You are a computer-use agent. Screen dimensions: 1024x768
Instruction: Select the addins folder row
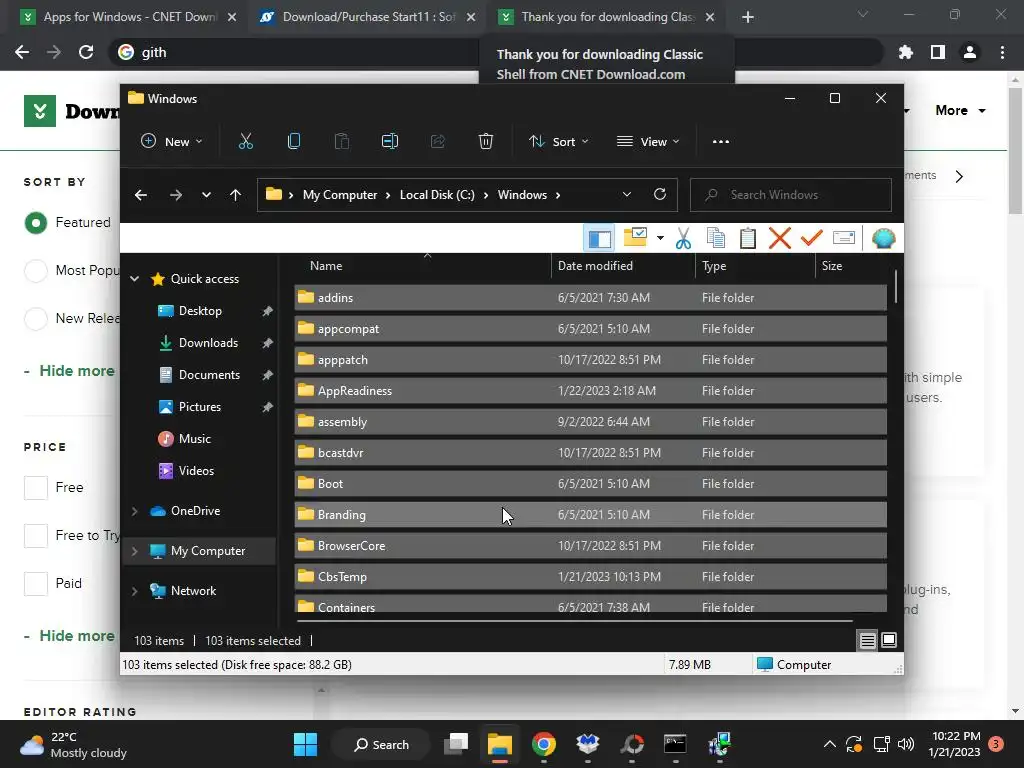coord(590,298)
